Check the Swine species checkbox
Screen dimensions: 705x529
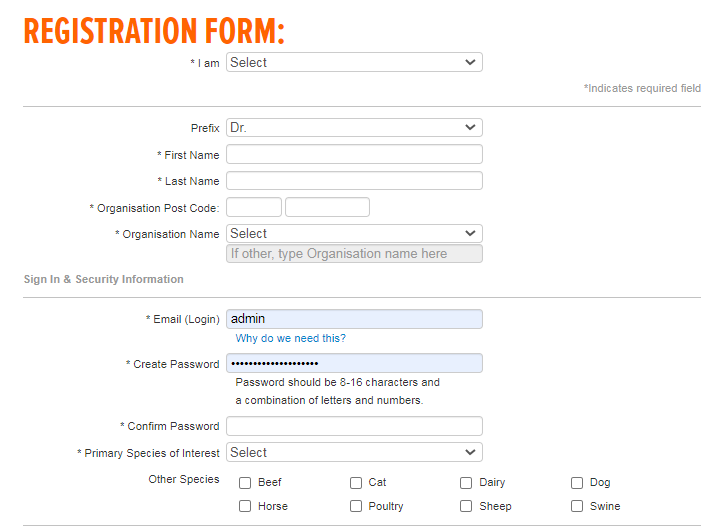click(577, 506)
